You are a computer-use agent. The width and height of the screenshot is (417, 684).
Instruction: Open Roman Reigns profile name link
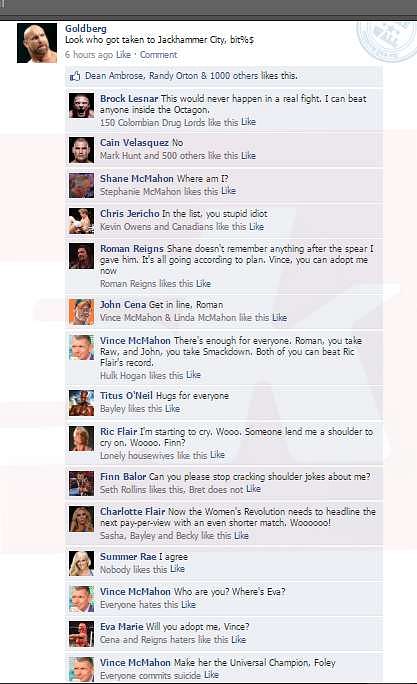(132, 249)
